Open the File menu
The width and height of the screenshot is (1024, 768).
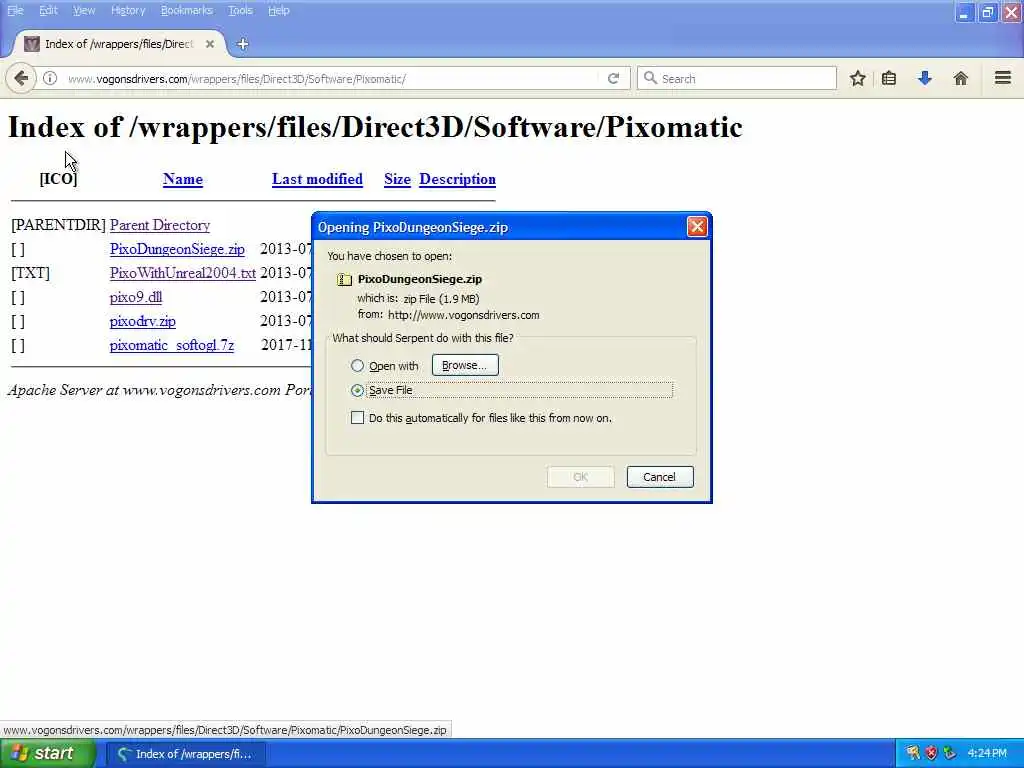tap(15, 10)
